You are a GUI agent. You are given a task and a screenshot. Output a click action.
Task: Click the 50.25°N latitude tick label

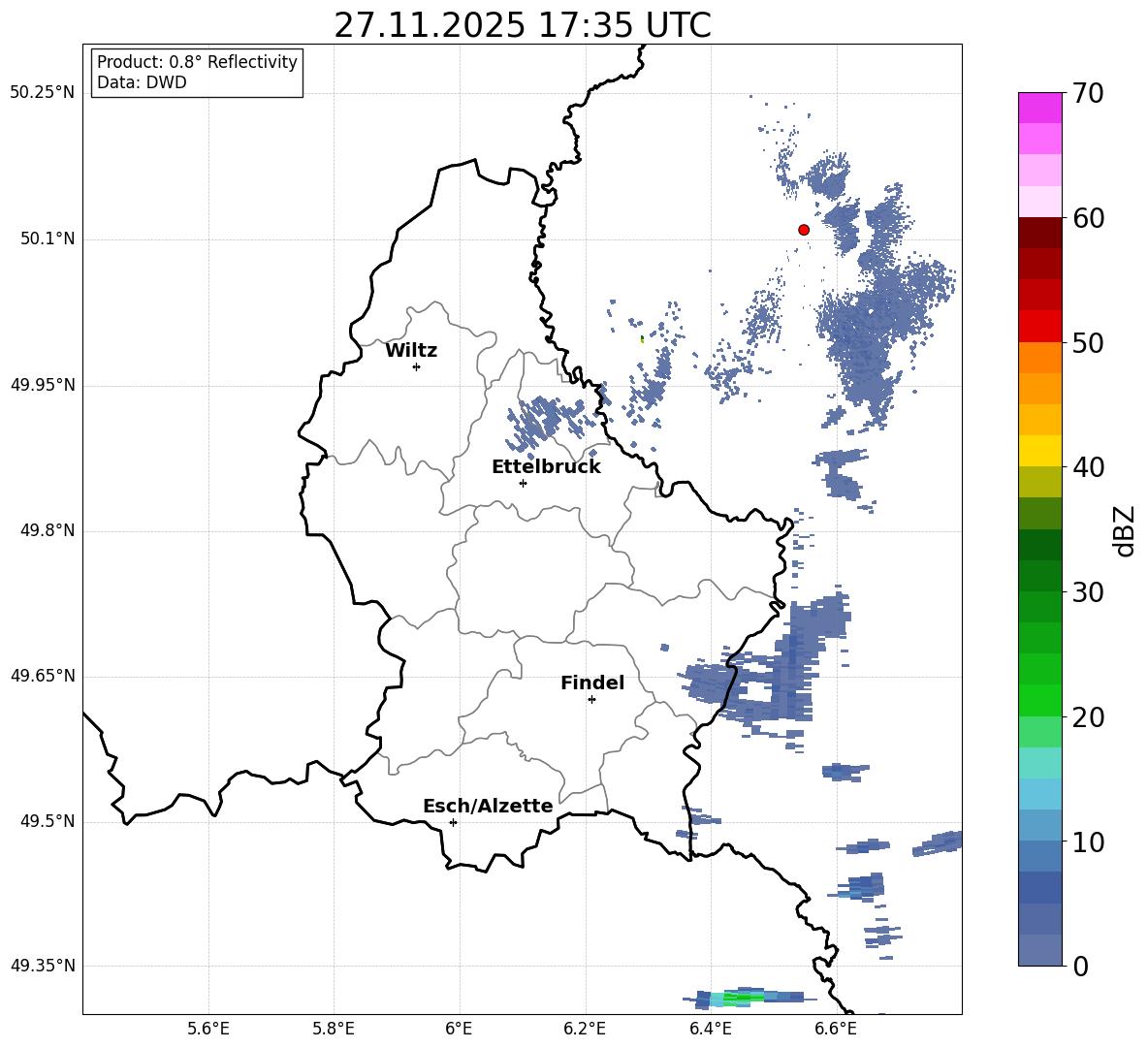(x=43, y=93)
